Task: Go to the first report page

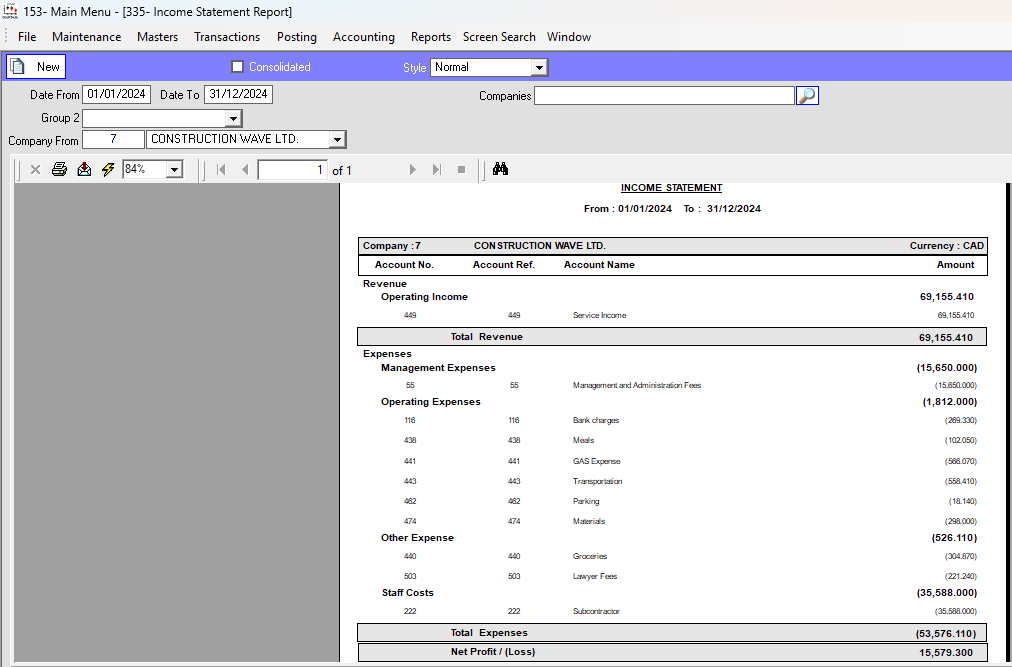Action: pos(221,170)
